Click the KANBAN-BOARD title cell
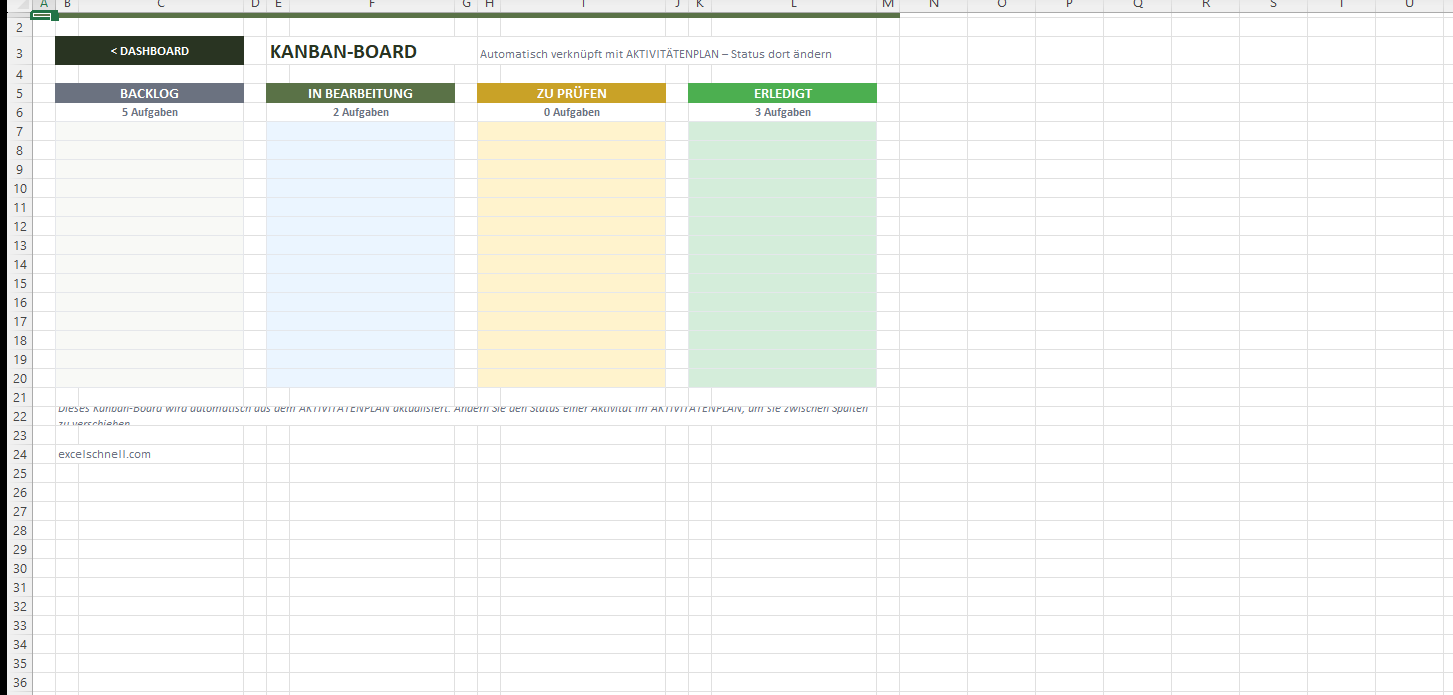 coord(343,52)
